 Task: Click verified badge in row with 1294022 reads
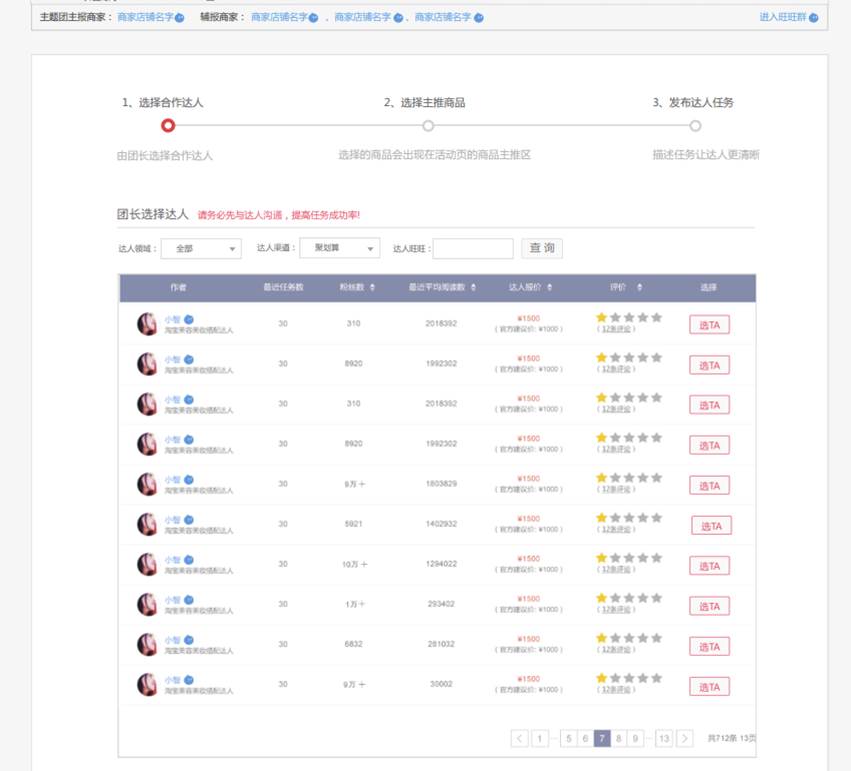click(189, 560)
